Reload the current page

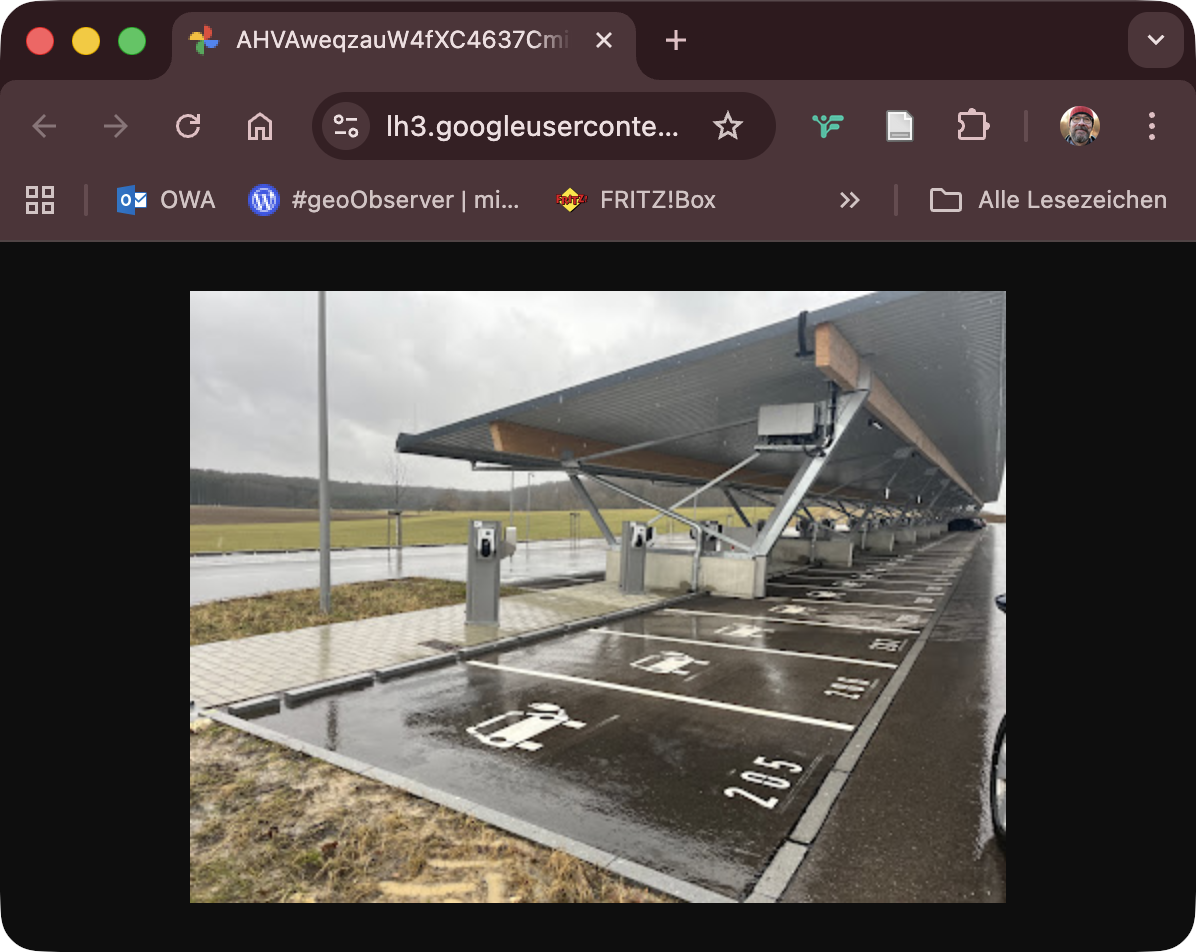tap(188, 126)
